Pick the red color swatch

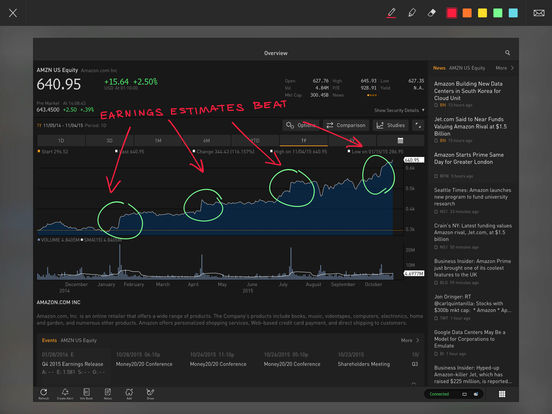451,13
